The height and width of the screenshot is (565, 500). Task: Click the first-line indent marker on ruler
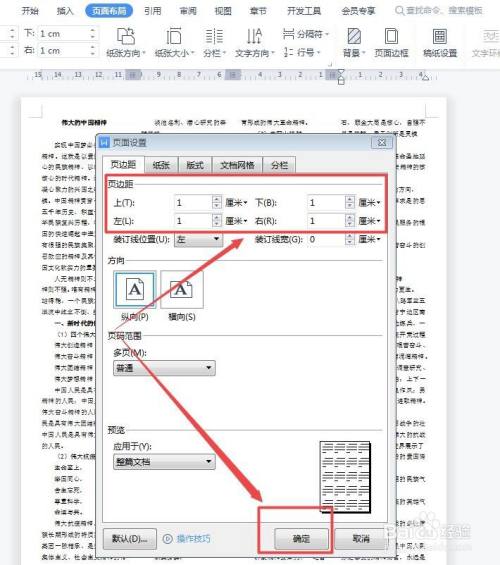point(341,73)
